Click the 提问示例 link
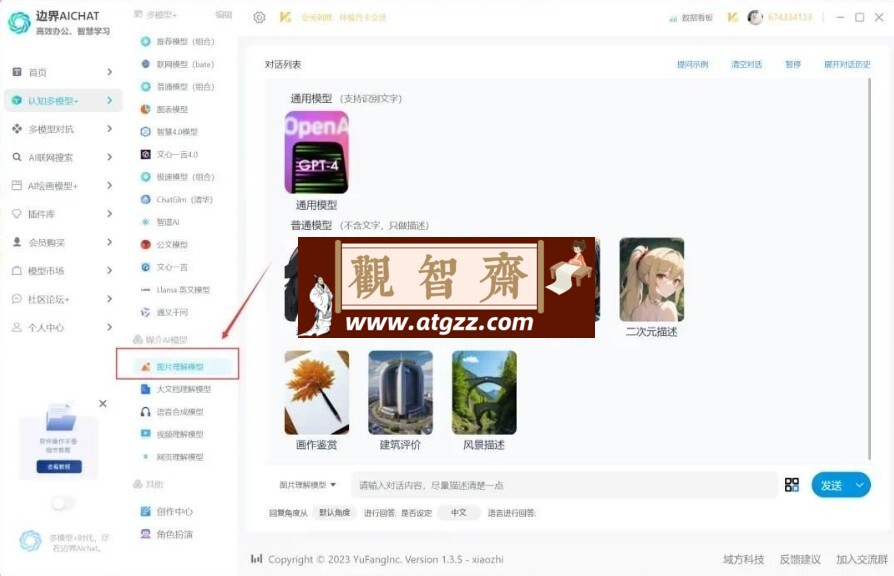This screenshot has width=894, height=576. coord(692,64)
